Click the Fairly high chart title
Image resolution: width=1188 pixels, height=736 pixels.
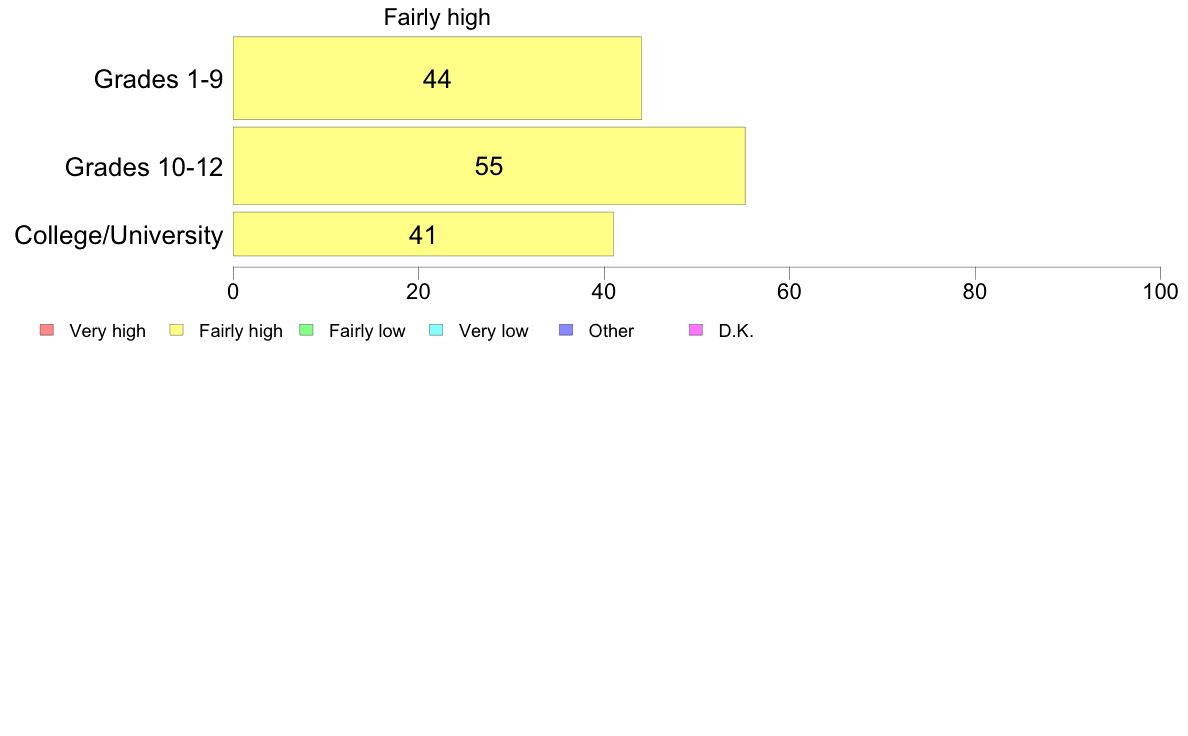(437, 17)
